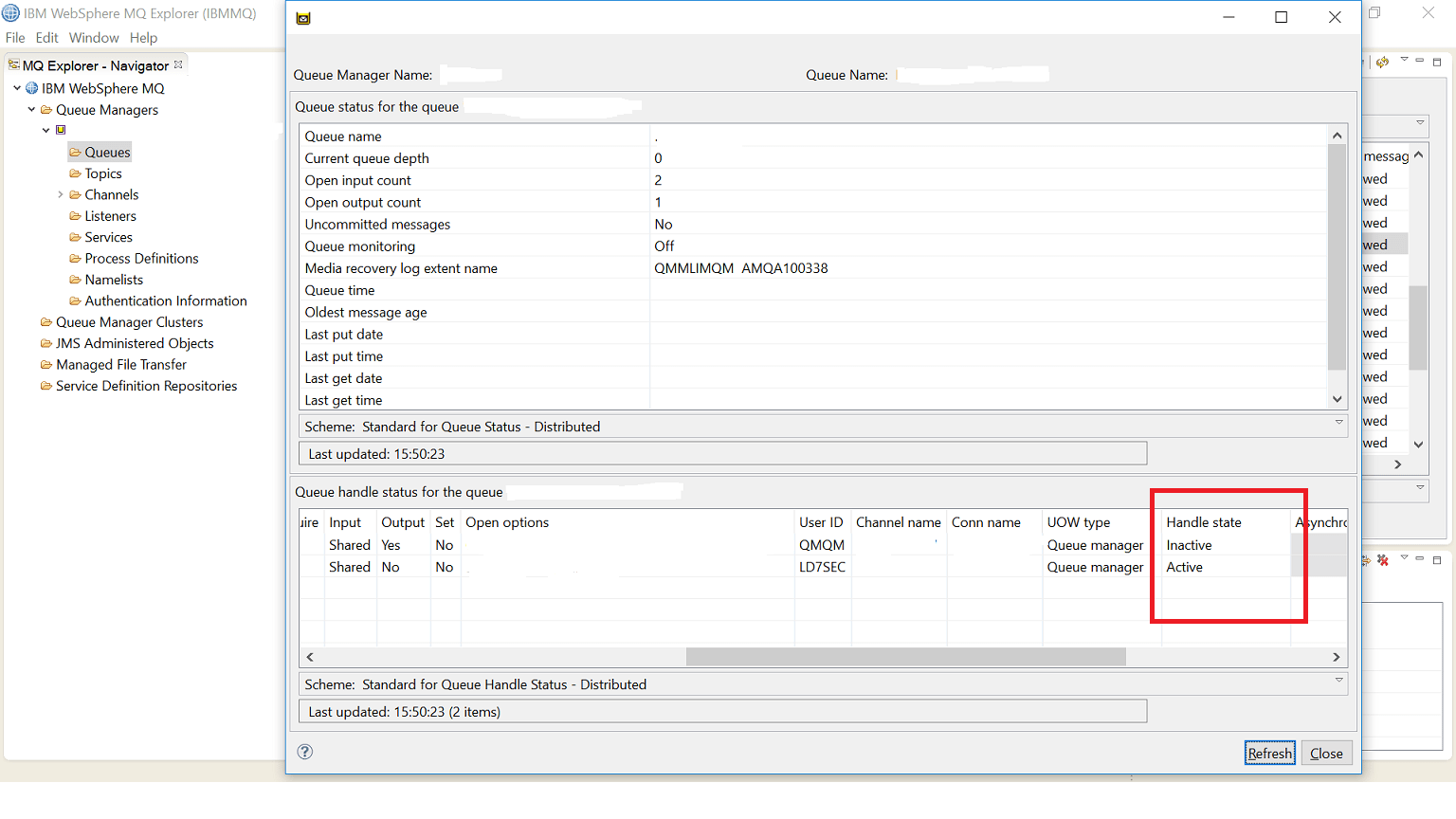Open Queue Handle Status scheme dropdown arrow
Screen dimensions: 1456x819
(1339, 680)
